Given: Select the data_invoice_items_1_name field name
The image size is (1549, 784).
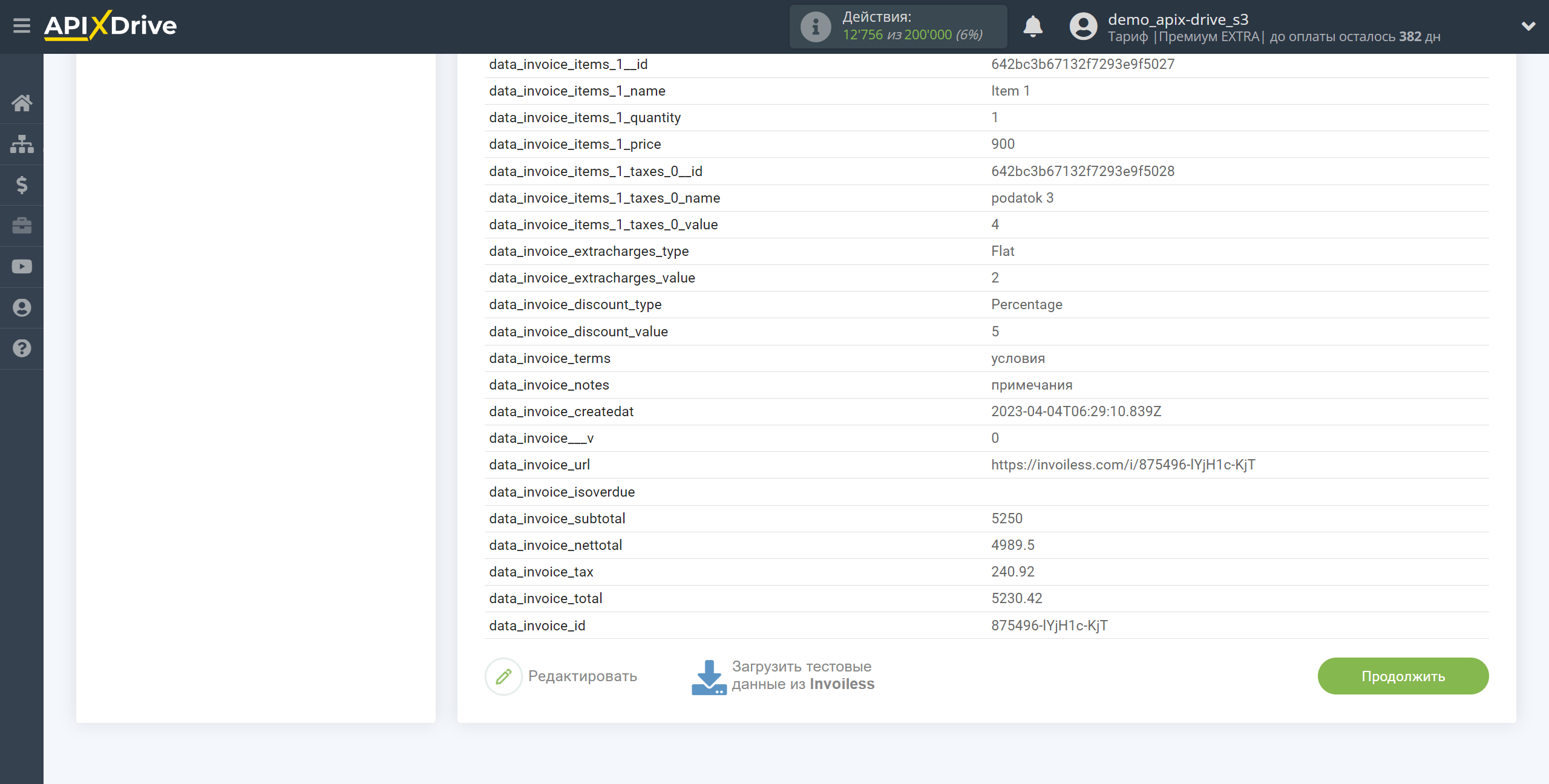Looking at the screenshot, I should point(577,91).
